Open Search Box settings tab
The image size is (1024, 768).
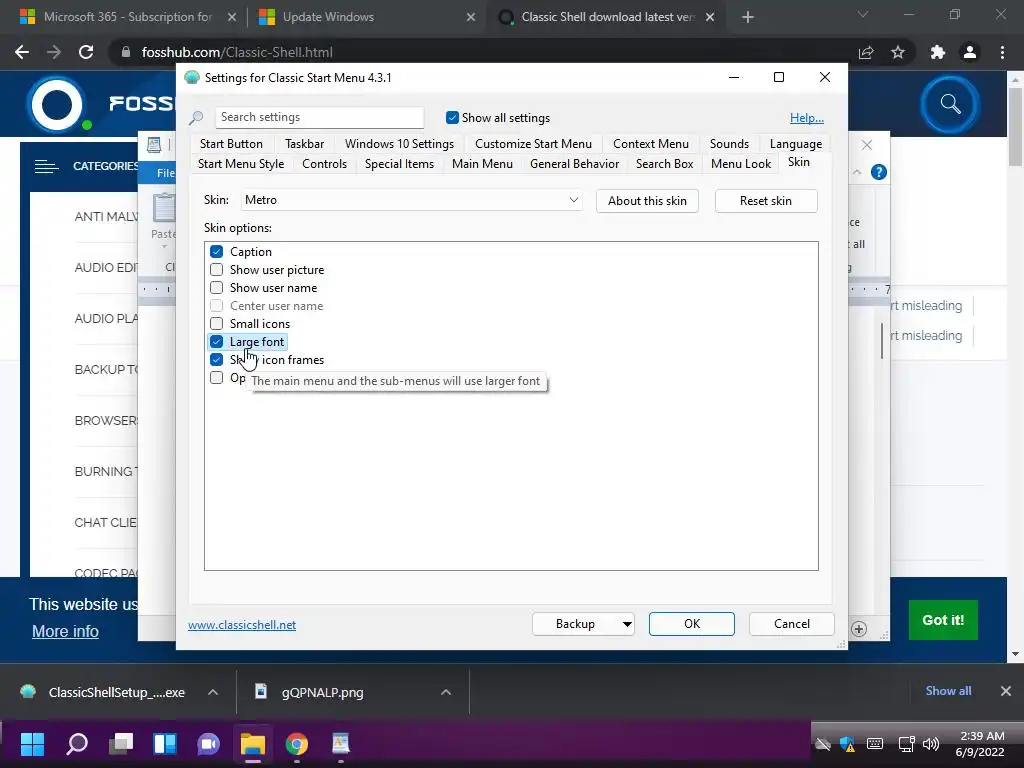click(664, 164)
